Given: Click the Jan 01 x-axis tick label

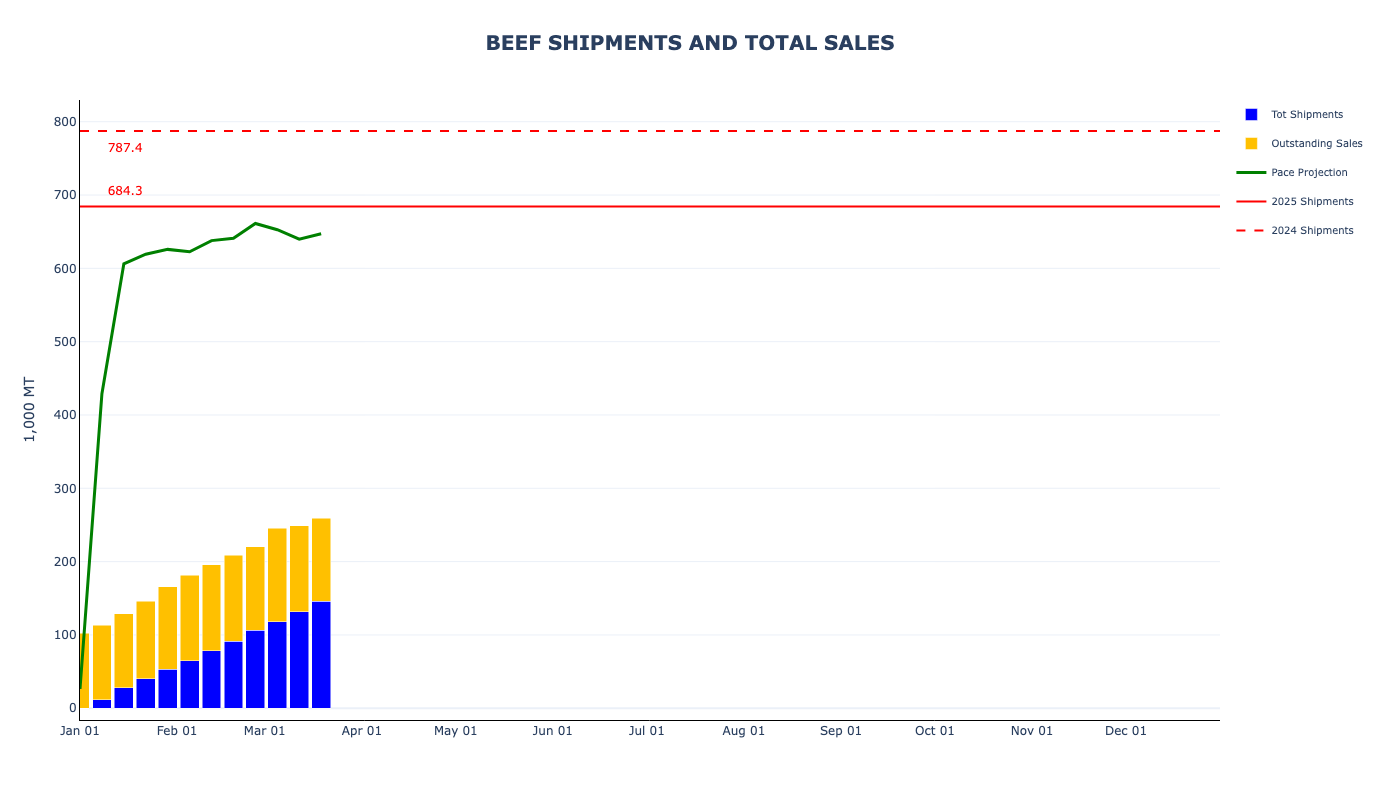Looking at the screenshot, I should (80, 731).
